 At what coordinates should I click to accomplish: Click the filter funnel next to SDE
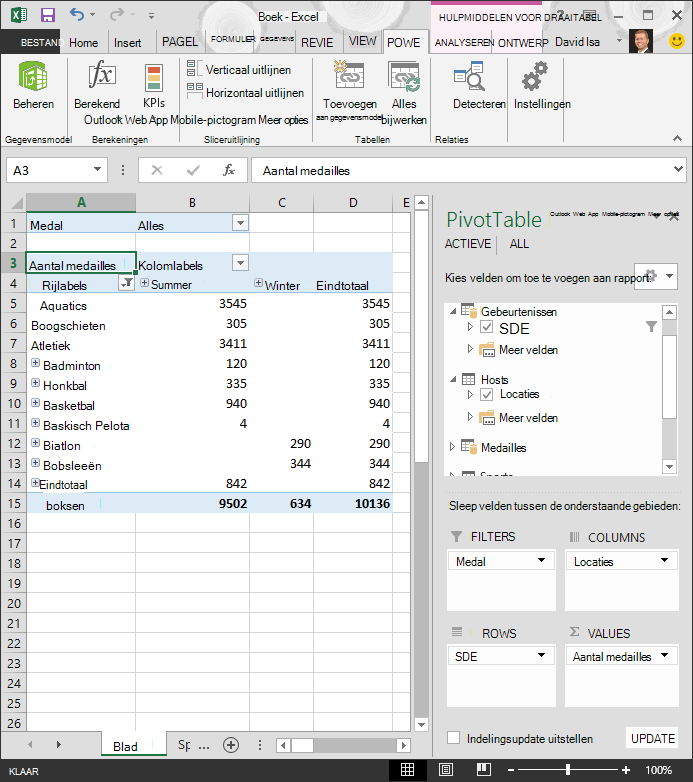[x=651, y=327]
